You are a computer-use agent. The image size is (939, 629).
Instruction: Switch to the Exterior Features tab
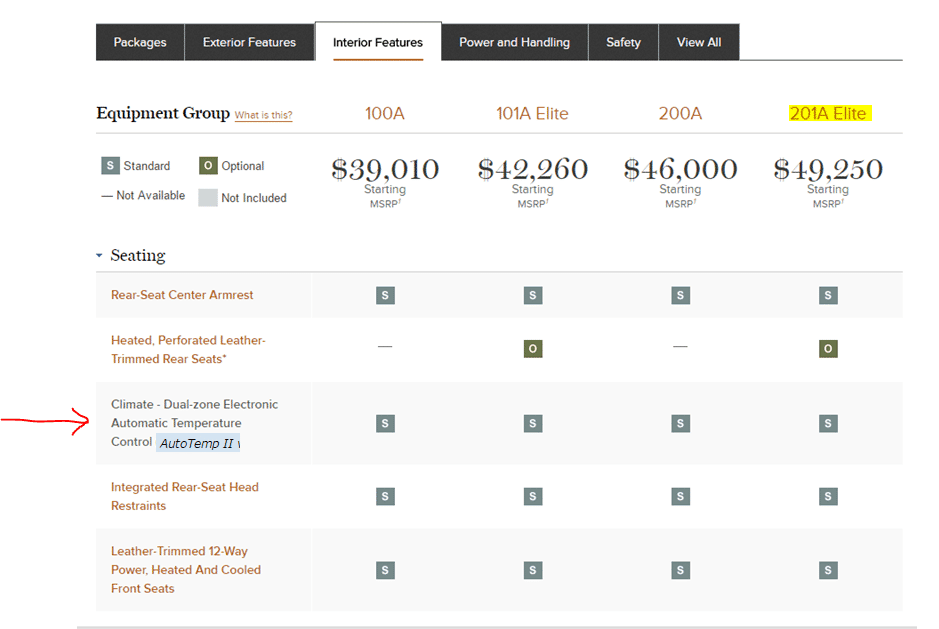pos(249,42)
